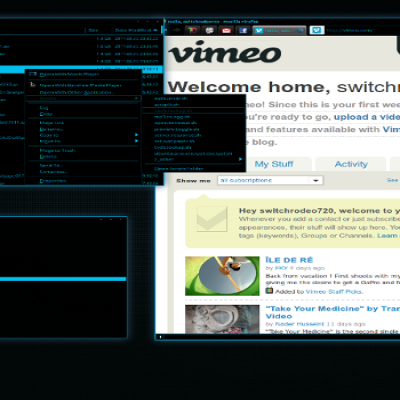
Task: Switch to the Activity tab
Action: click(351, 164)
